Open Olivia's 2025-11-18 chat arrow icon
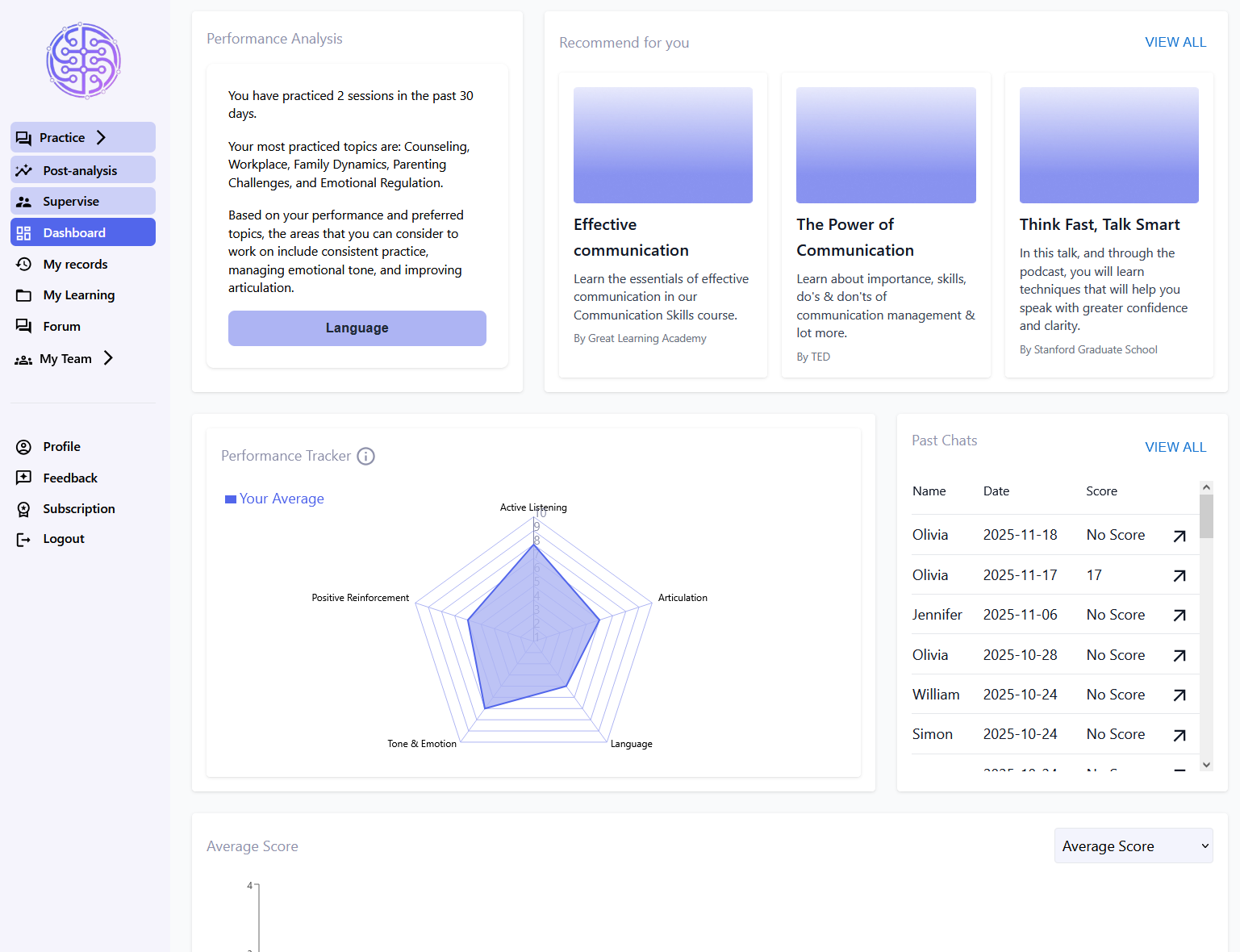The image size is (1240, 952). (1179, 536)
